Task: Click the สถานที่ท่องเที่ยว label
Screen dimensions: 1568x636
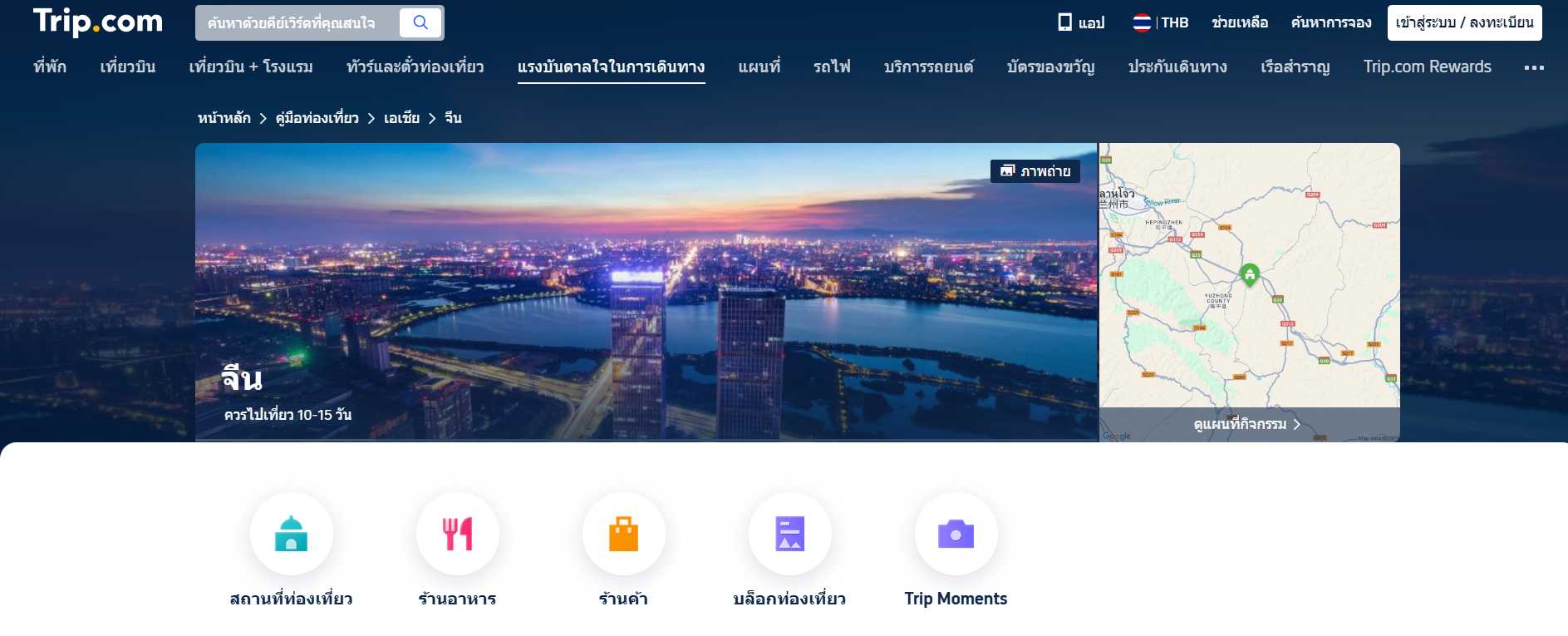Action: 292,599
